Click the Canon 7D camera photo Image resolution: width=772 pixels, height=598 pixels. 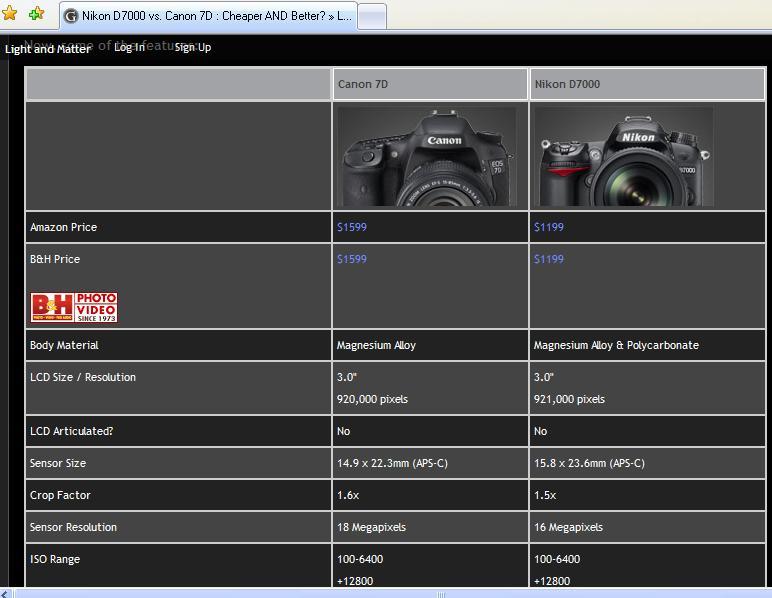pos(426,157)
